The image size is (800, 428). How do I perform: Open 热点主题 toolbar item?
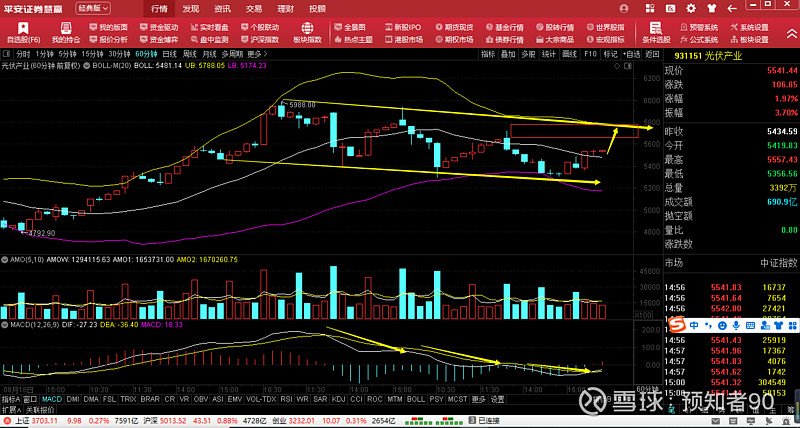[x=354, y=39]
